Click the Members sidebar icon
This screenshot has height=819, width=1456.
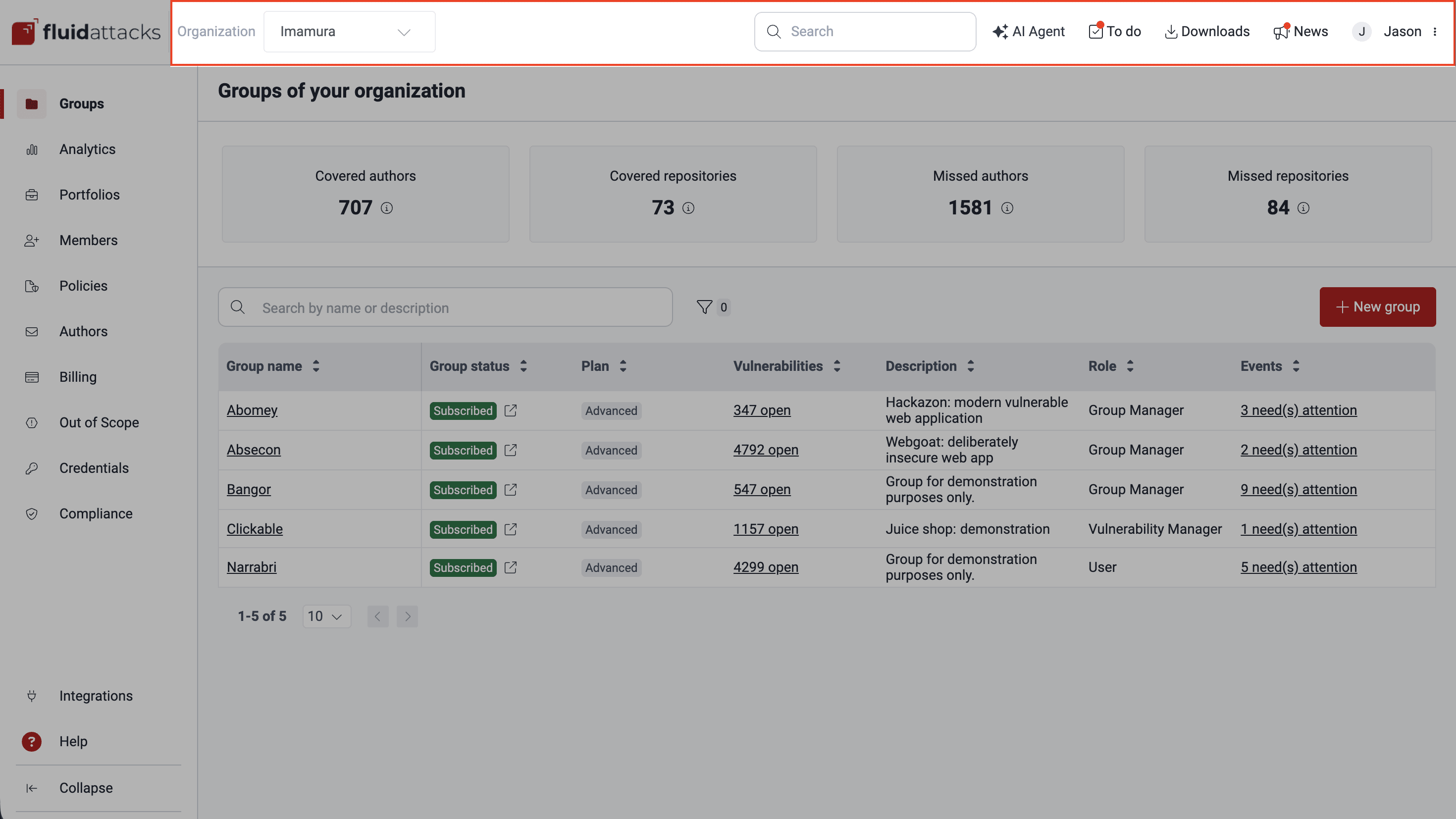click(32, 240)
